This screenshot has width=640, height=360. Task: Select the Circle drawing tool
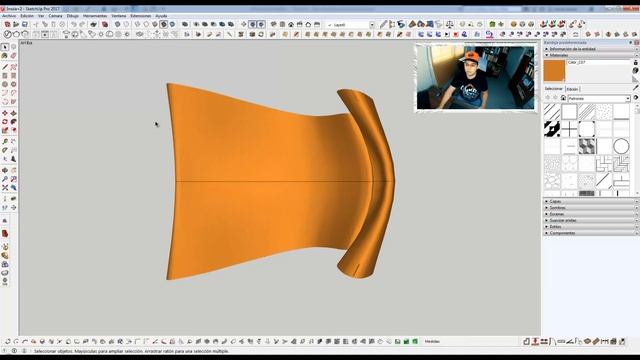[5, 84]
